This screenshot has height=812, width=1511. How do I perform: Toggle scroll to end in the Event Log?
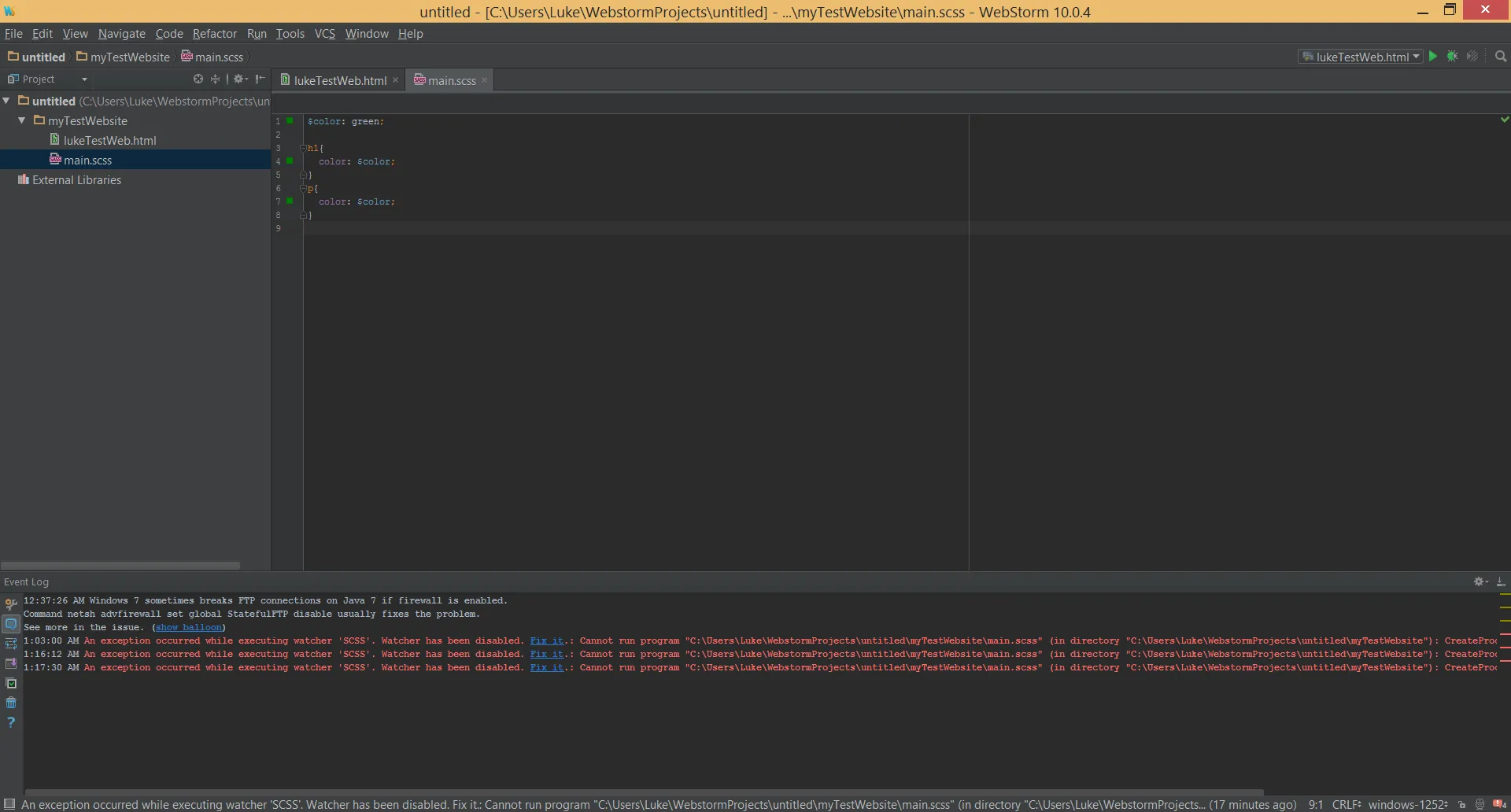11,663
